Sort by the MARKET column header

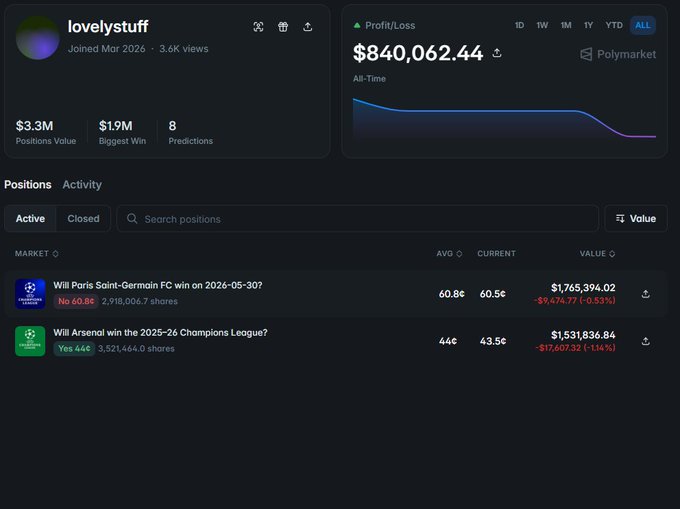pos(36,253)
